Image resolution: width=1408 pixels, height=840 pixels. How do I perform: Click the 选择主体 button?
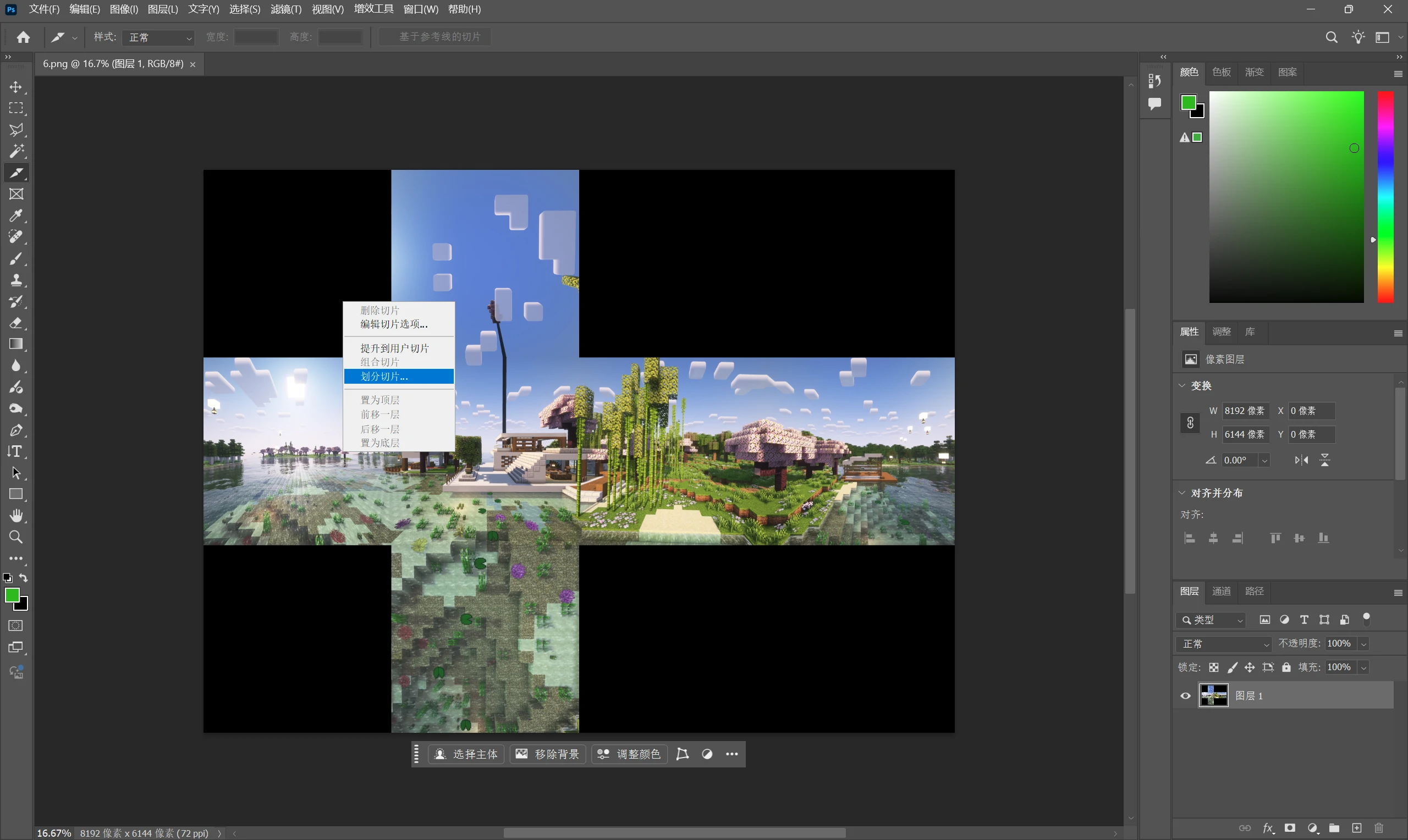click(x=466, y=755)
